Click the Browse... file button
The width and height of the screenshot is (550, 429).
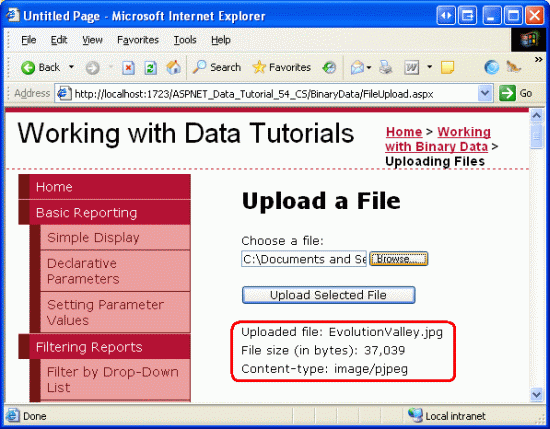click(398, 259)
